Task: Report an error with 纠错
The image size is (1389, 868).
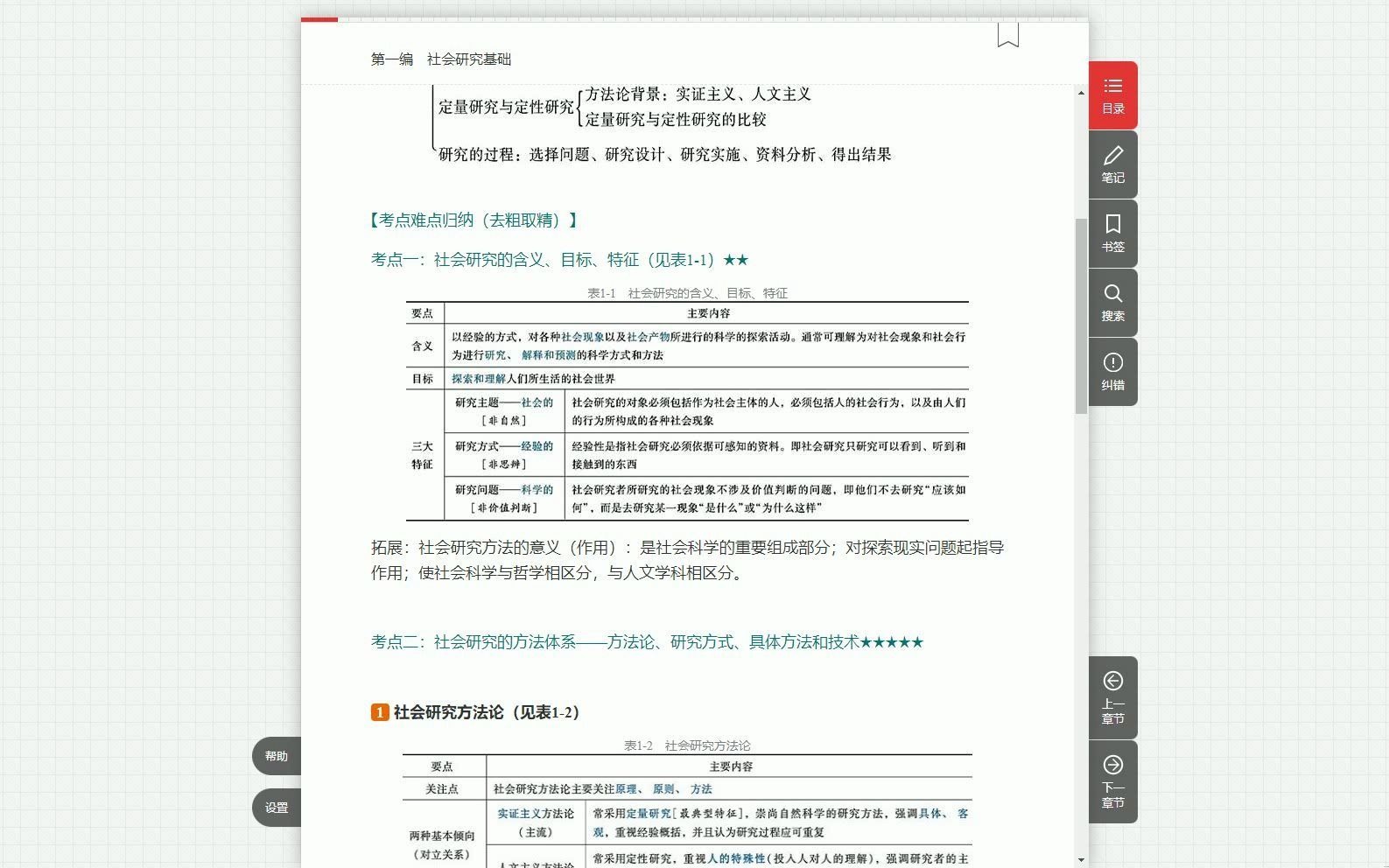Action: coord(1112,372)
